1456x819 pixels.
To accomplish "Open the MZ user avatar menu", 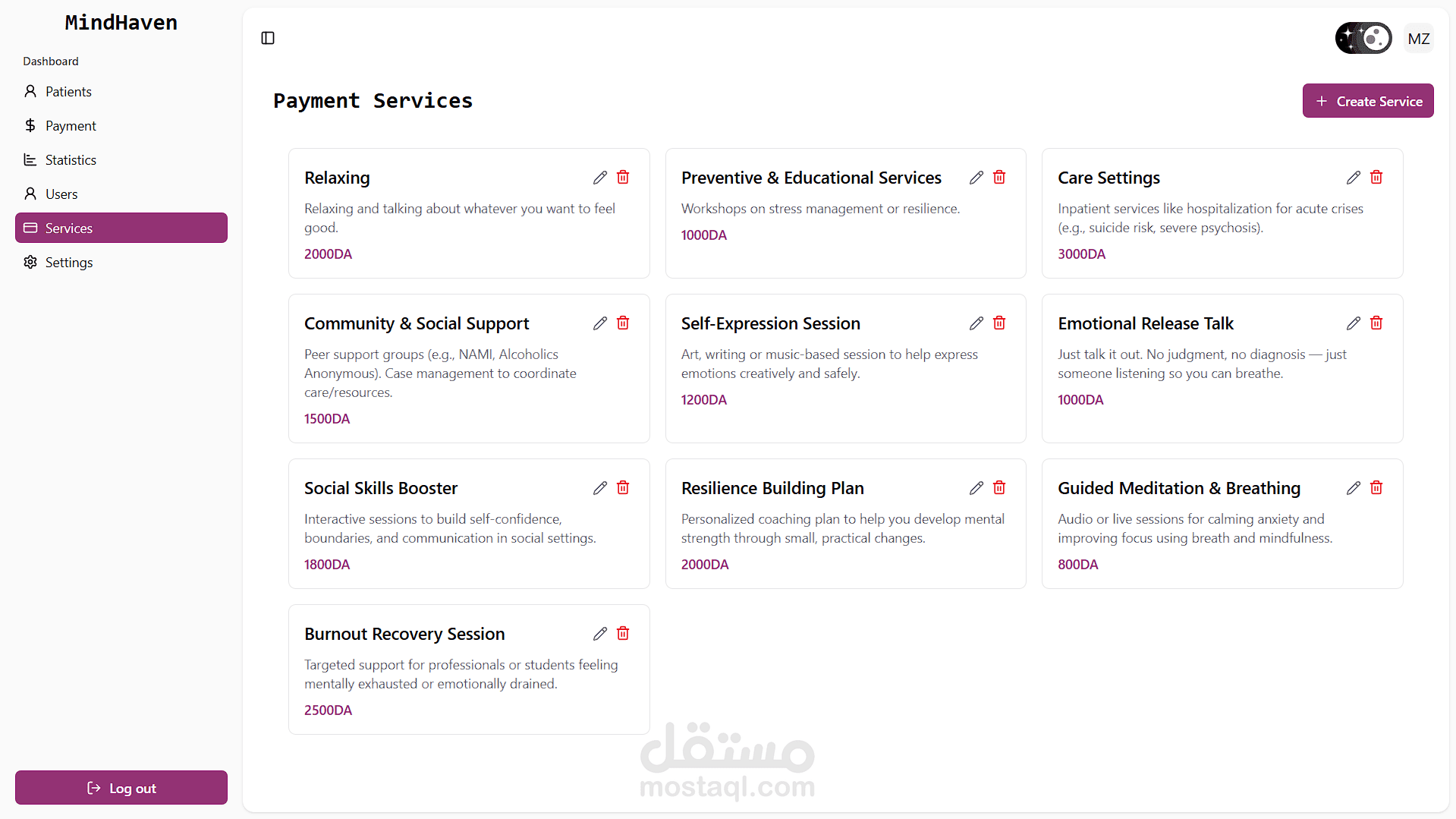I will (x=1418, y=39).
